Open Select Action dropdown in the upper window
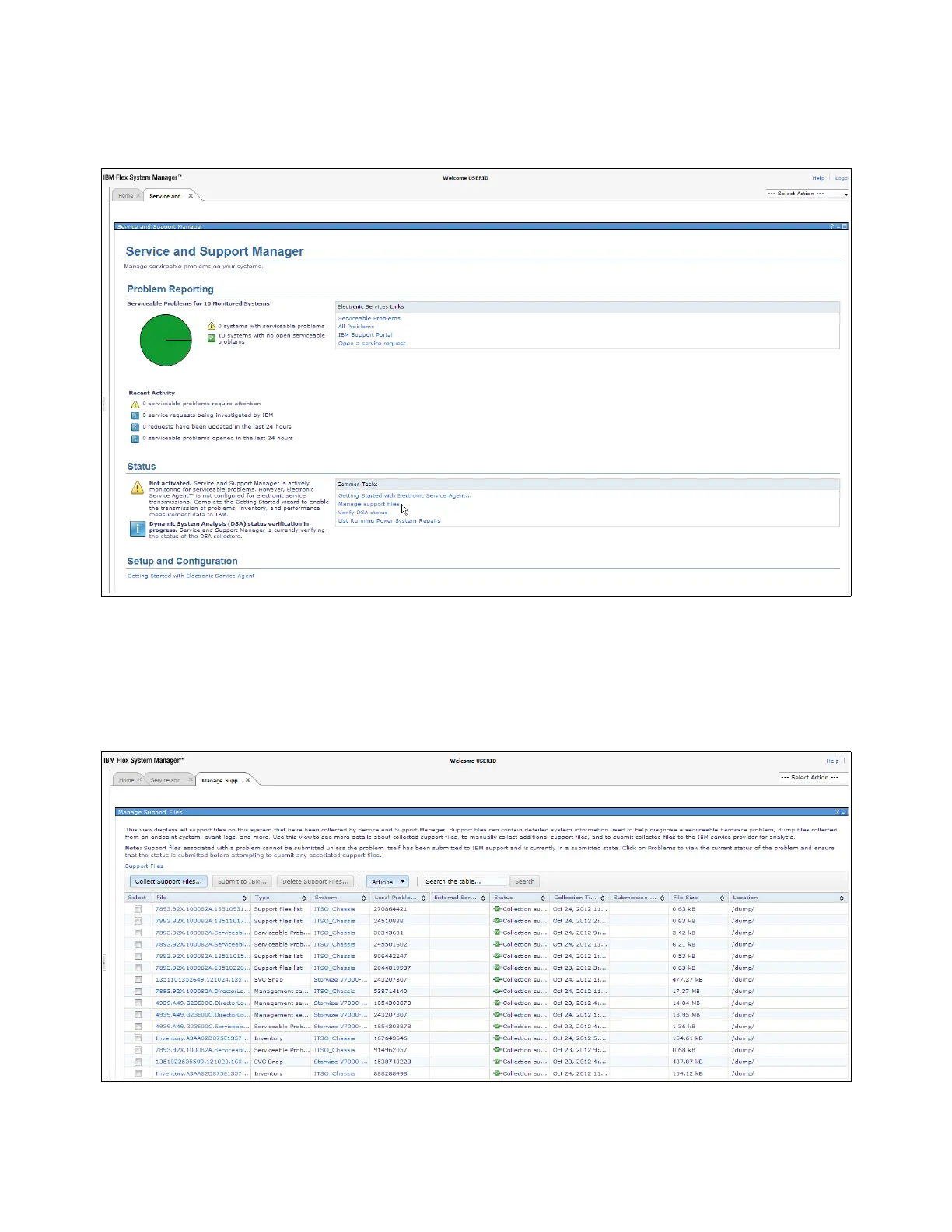Image resolution: width=952 pixels, height=1232 pixels. [806, 194]
